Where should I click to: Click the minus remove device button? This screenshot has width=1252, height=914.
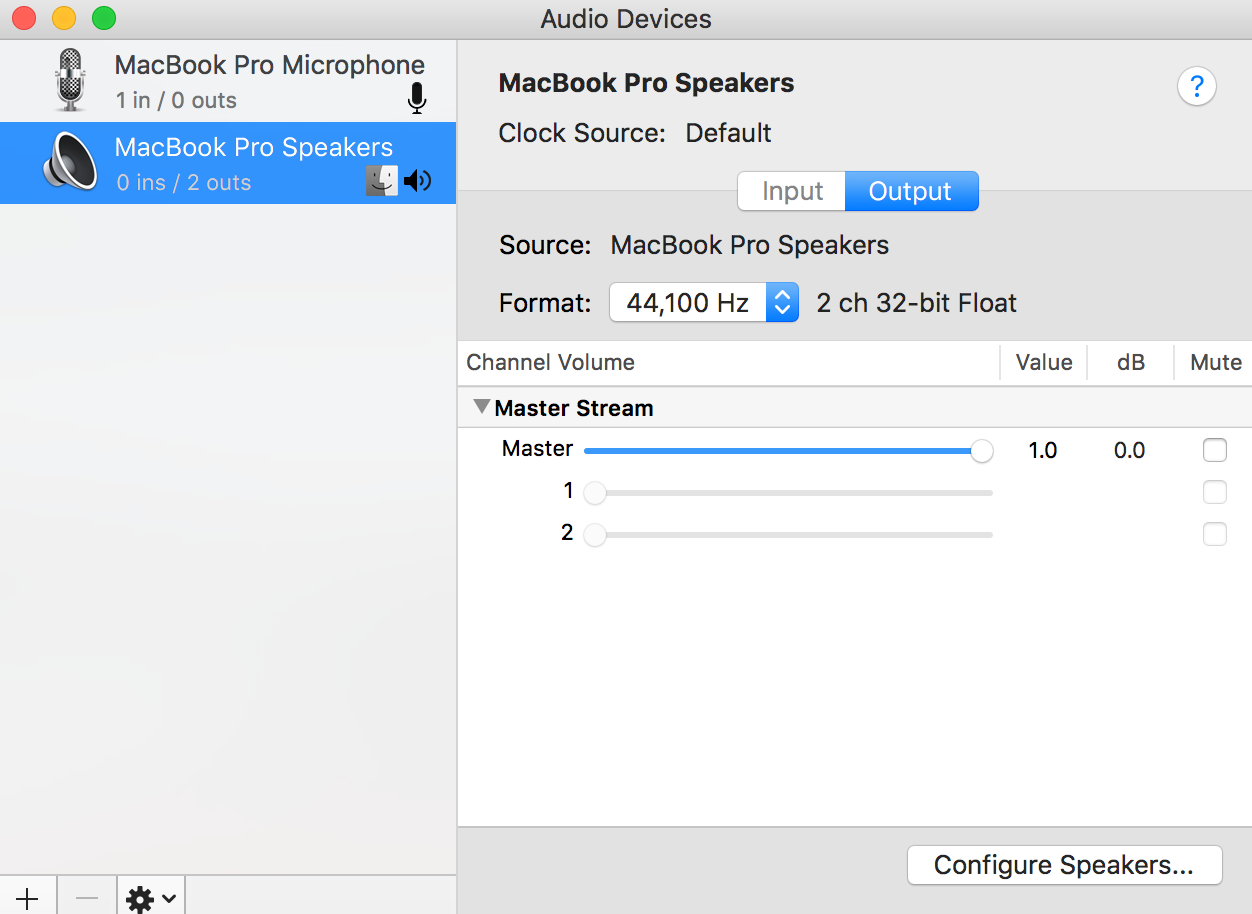pos(87,897)
